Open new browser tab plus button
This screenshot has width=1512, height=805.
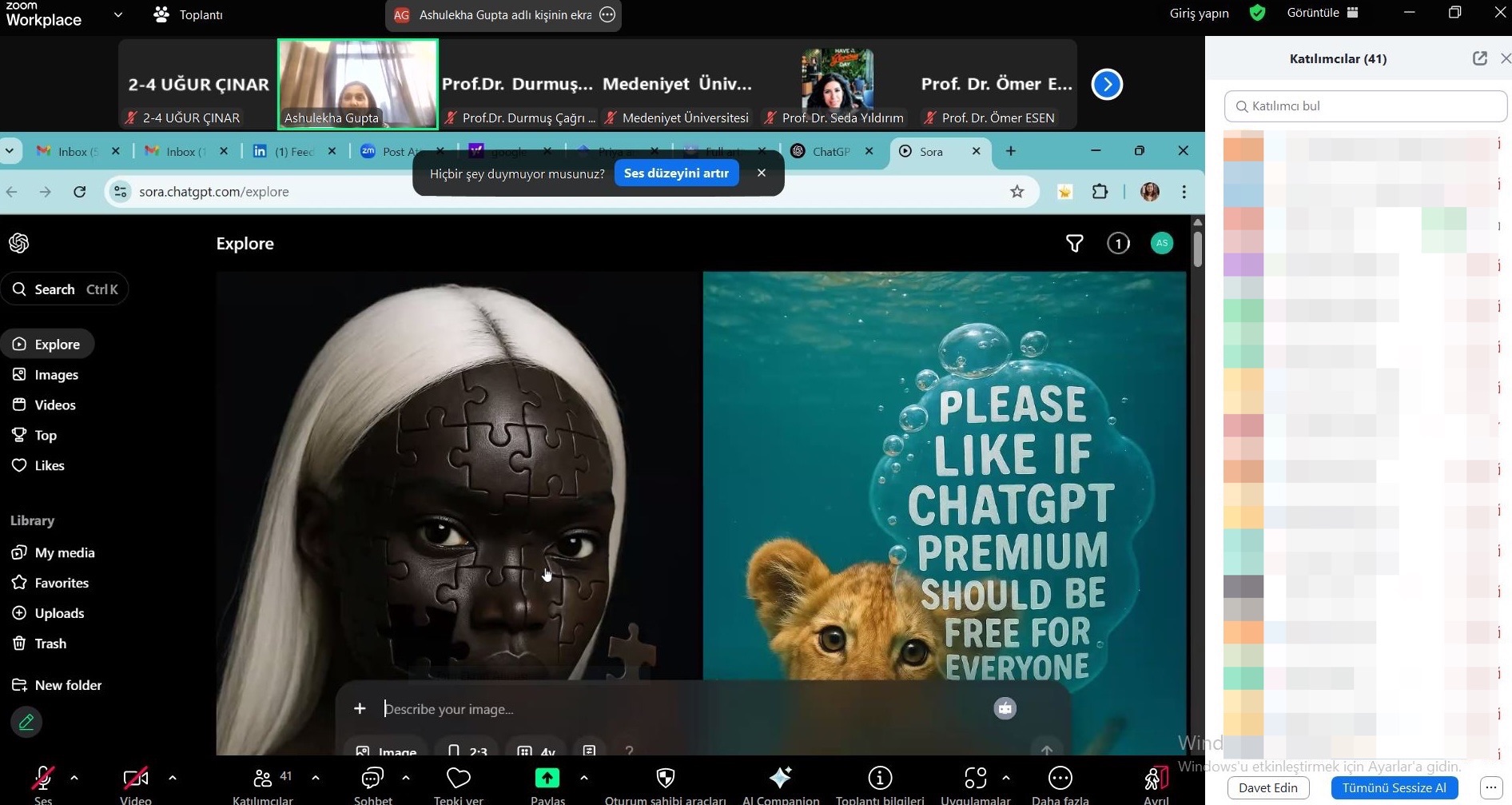tap(1011, 151)
